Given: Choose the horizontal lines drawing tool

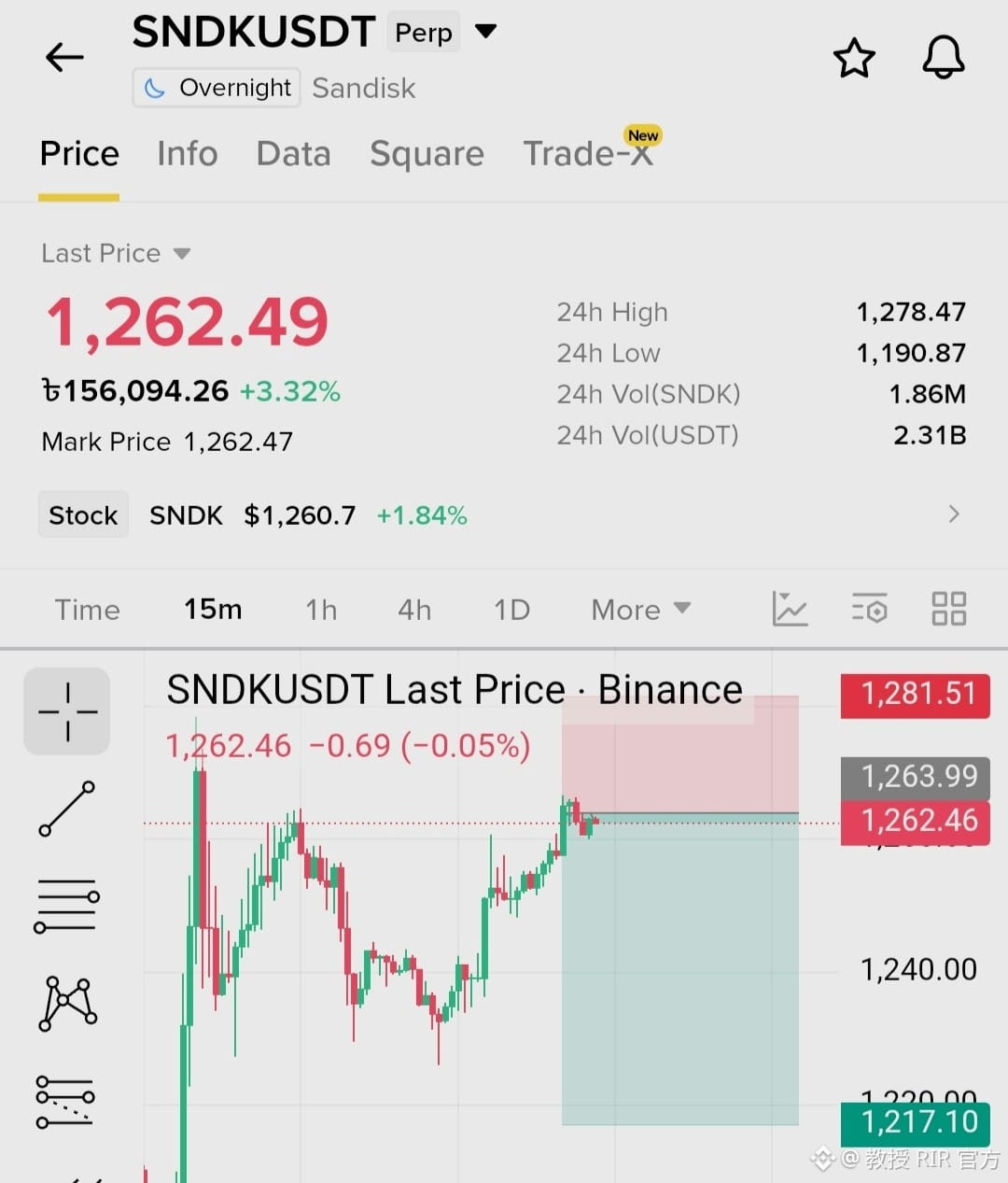Looking at the screenshot, I should 67,905.
